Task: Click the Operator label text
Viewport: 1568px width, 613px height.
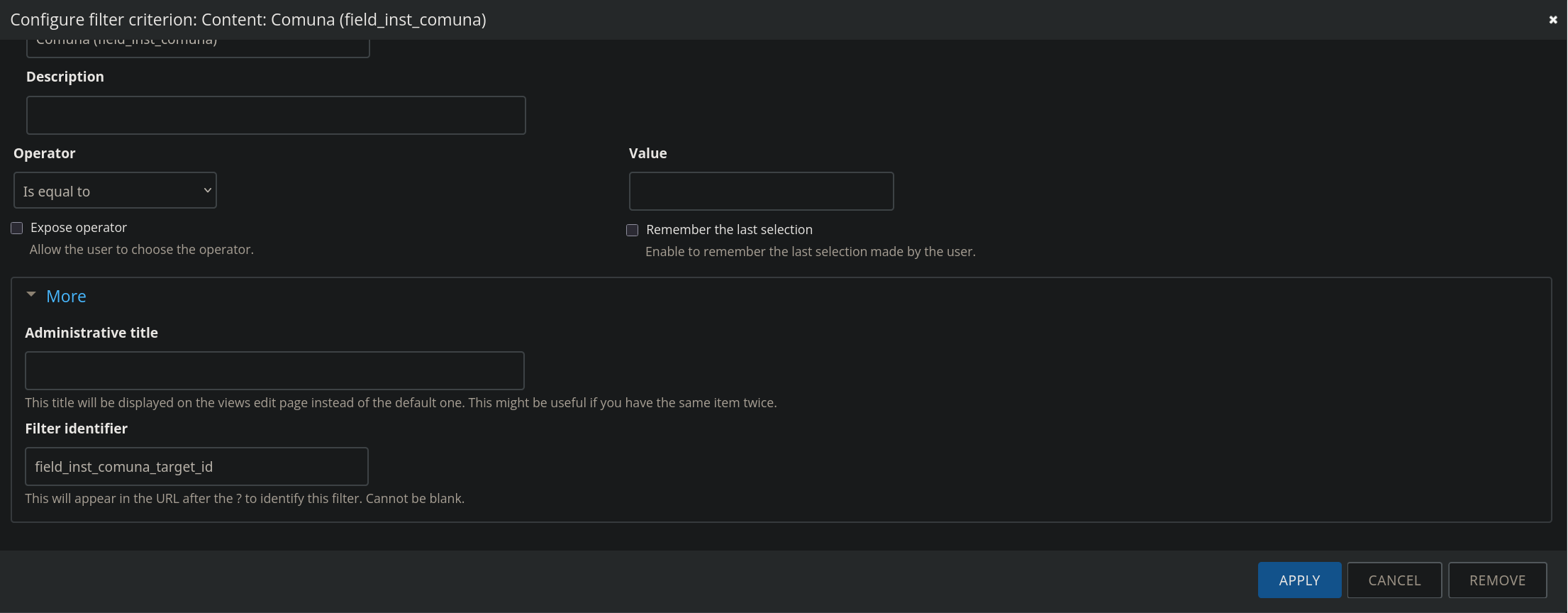Action: point(45,153)
